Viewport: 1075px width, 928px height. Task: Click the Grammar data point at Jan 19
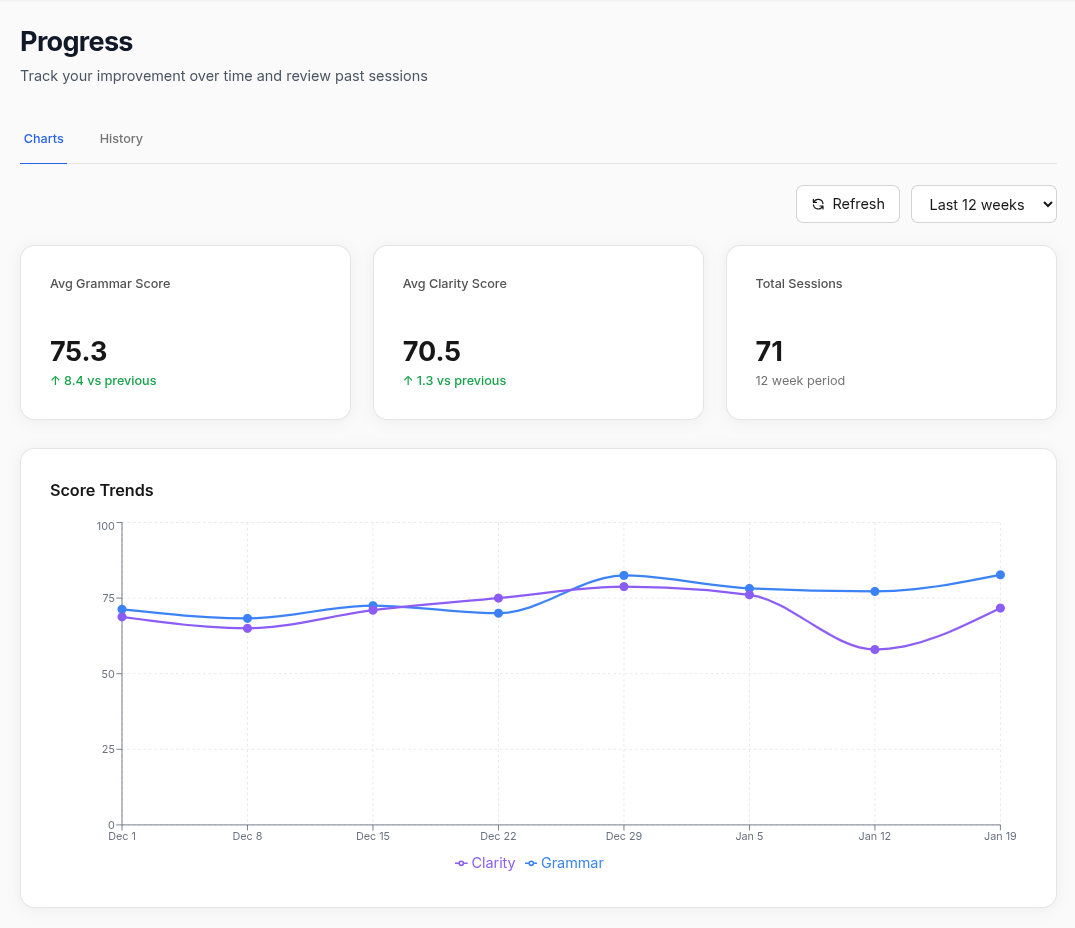1001,575
